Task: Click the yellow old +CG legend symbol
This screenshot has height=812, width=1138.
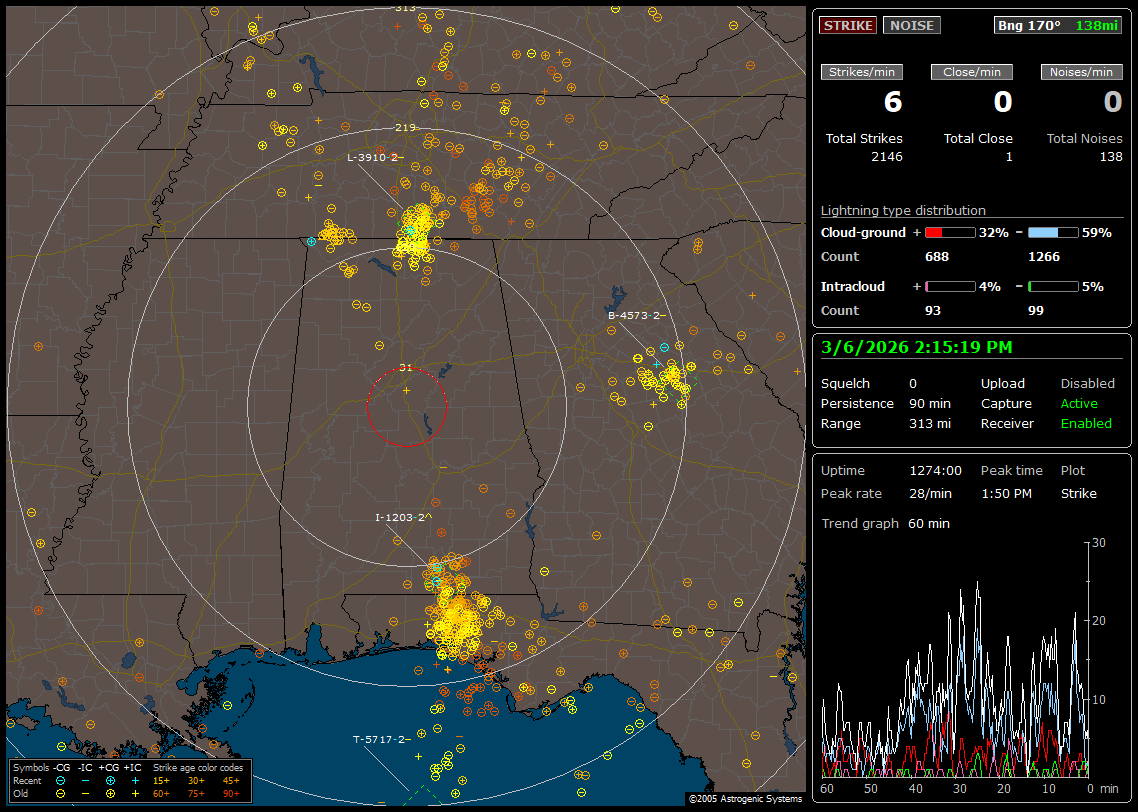Action: (x=110, y=793)
